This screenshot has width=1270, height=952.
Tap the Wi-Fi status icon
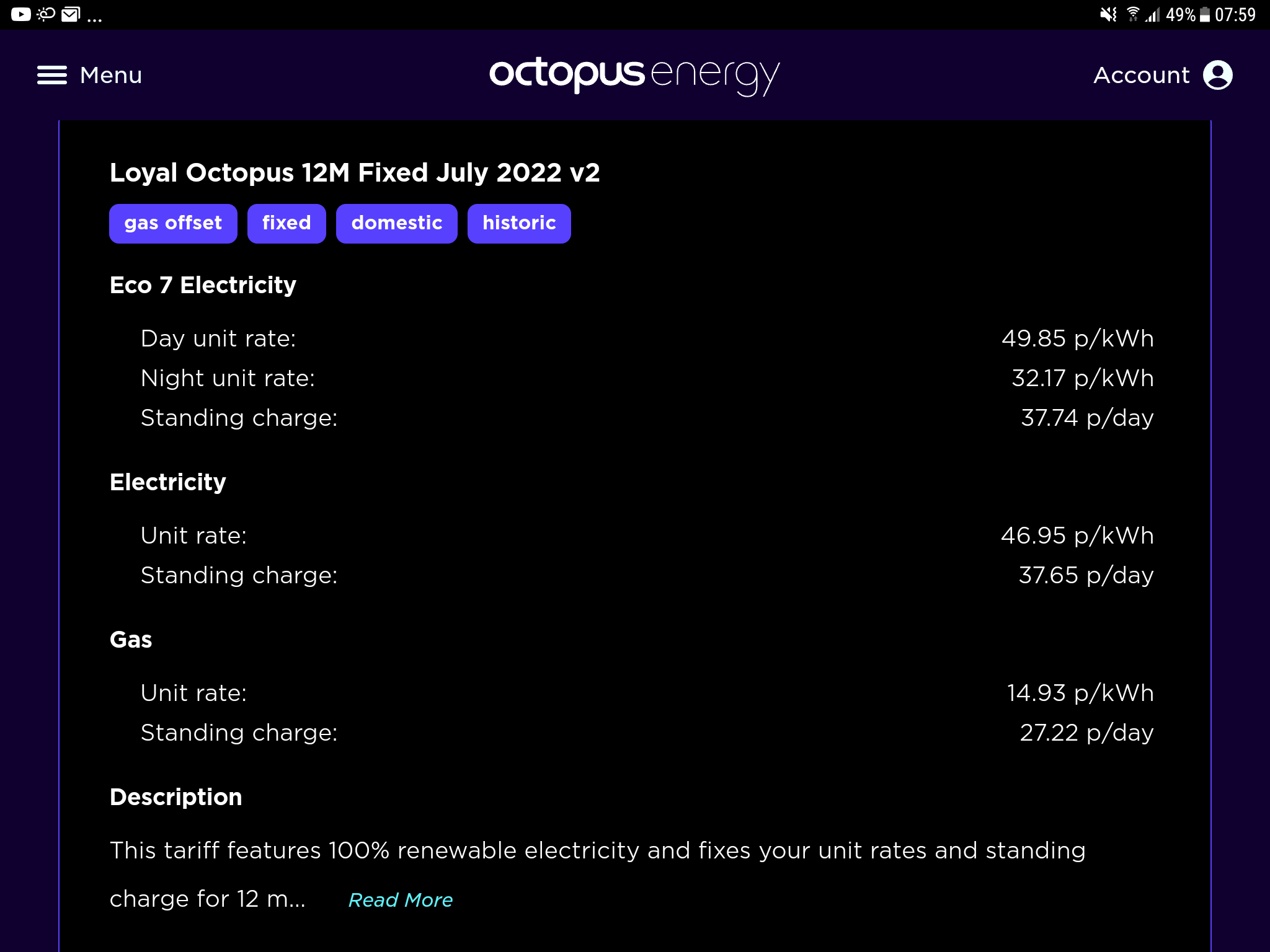point(1133,14)
